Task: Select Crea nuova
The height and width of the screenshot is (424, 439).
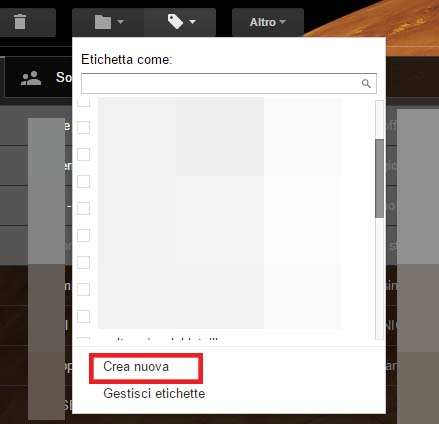Action: point(136,367)
